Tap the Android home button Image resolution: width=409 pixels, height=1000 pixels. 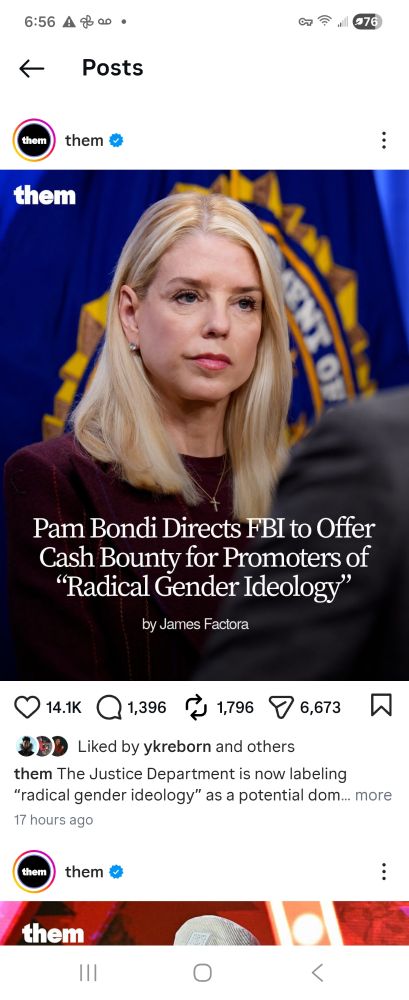pos(202,973)
